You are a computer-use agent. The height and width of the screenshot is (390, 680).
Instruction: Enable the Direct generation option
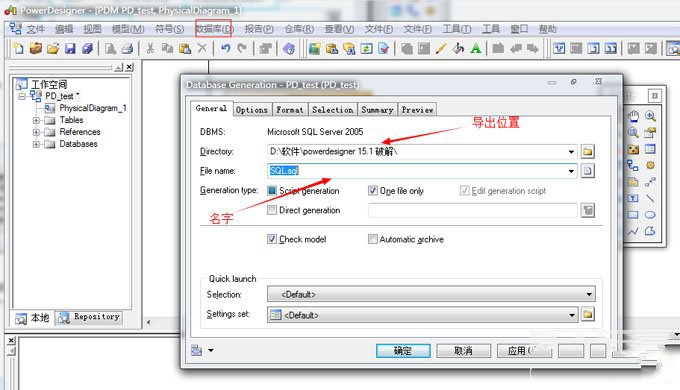tap(272, 210)
